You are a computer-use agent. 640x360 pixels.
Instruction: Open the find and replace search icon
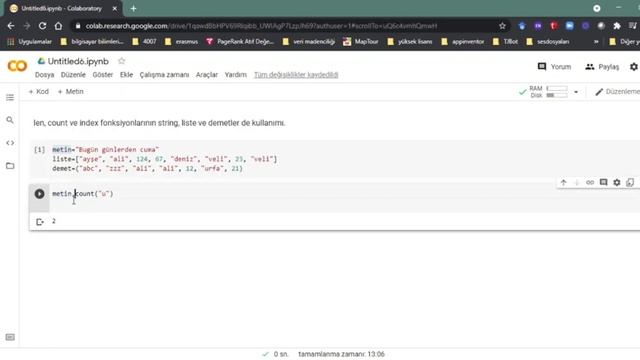[x=10, y=120]
